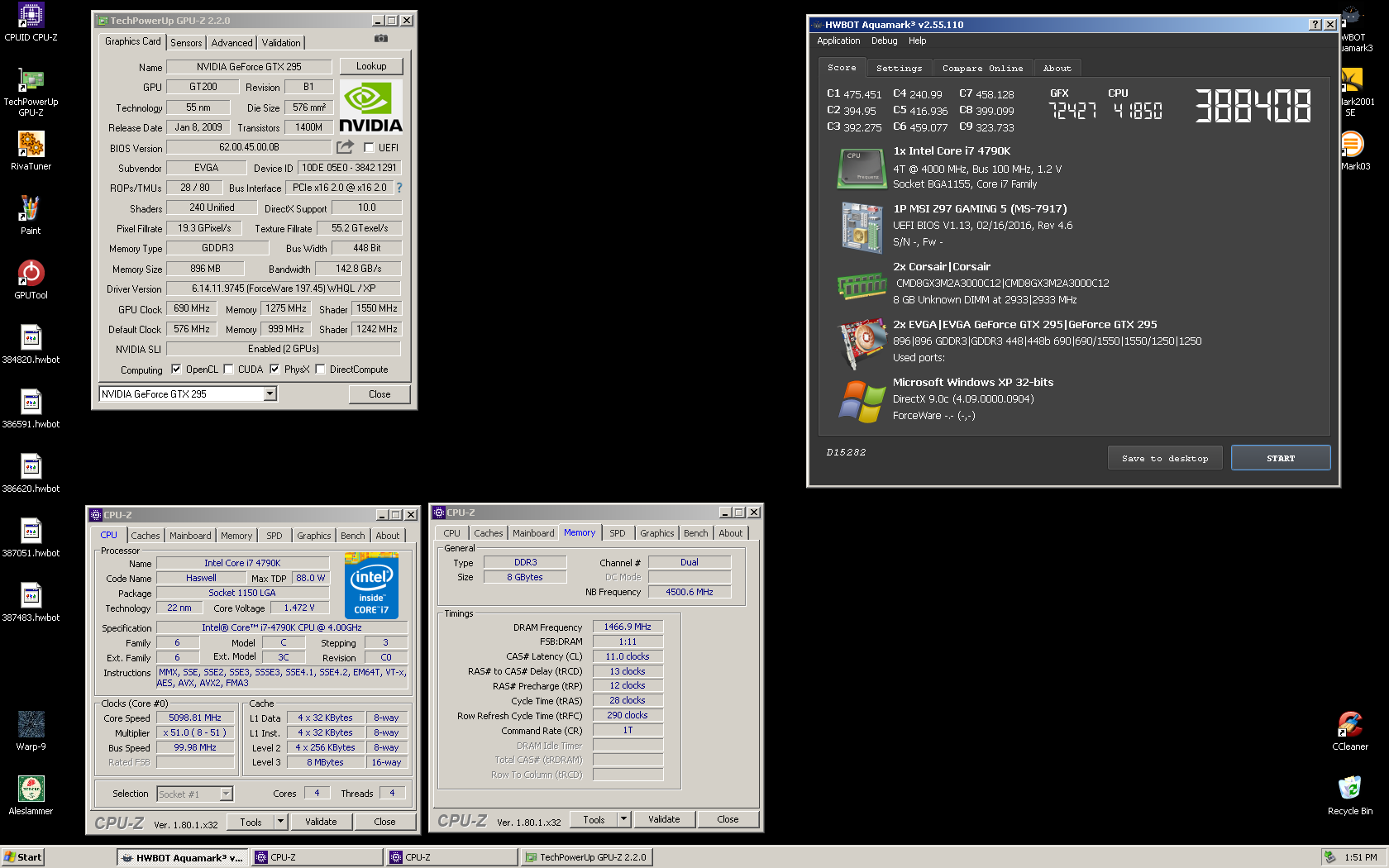Expand Tools dropdown arrow in CPU-Z Memory window
The width and height of the screenshot is (1389, 868).
coord(624,819)
